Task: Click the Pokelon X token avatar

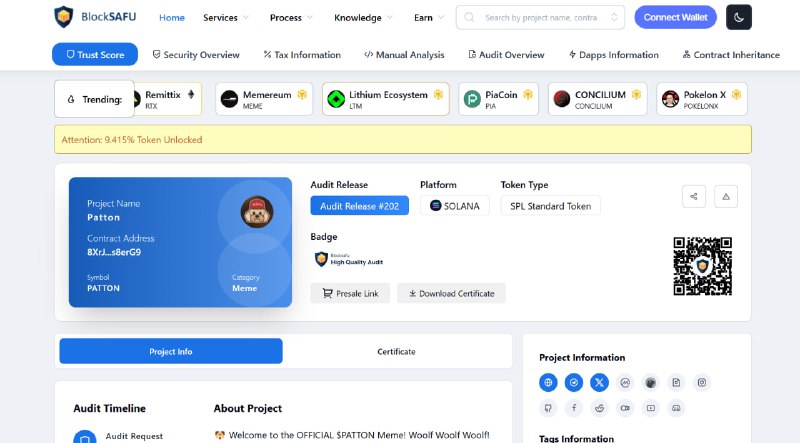Action: tap(670, 99)
